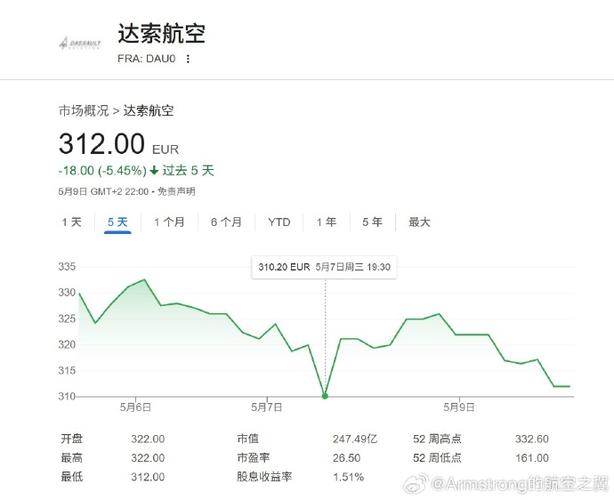Open the three-dot menu beside FRA: DAU0
The width and height of the screenshot is (614, 500).
[187, 58]
